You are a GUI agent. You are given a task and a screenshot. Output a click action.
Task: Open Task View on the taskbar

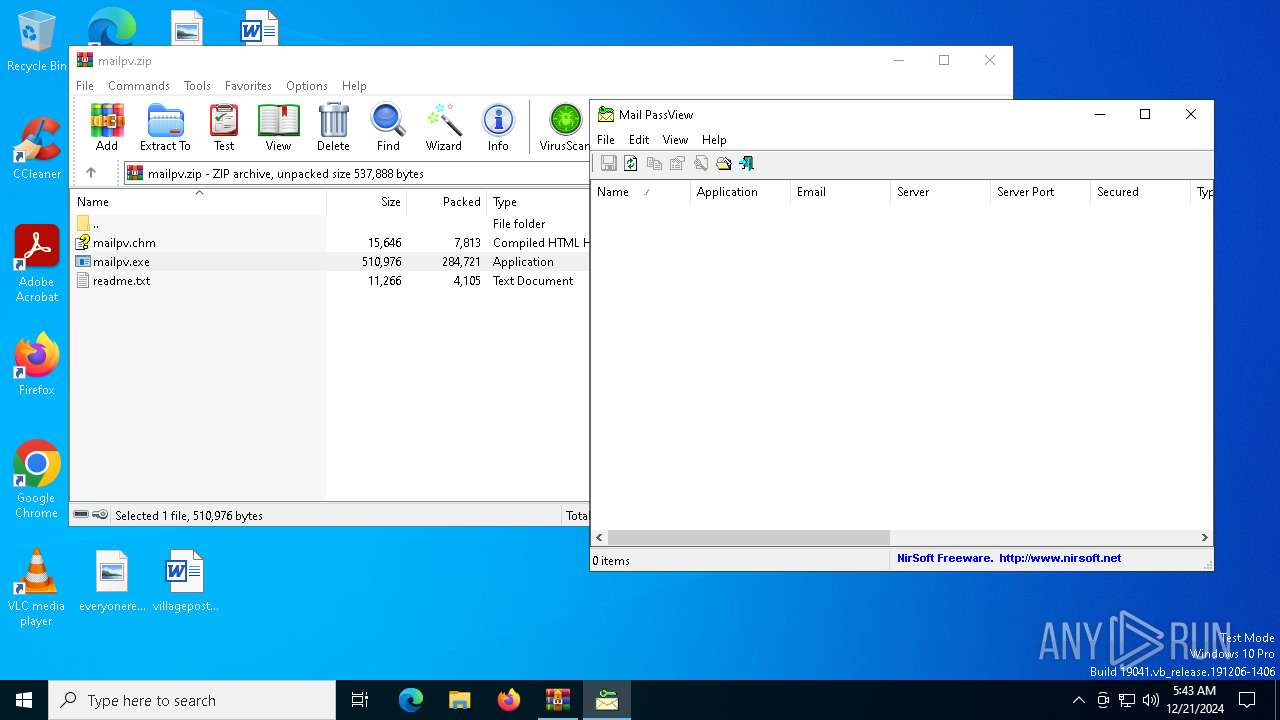click(360, 700)
